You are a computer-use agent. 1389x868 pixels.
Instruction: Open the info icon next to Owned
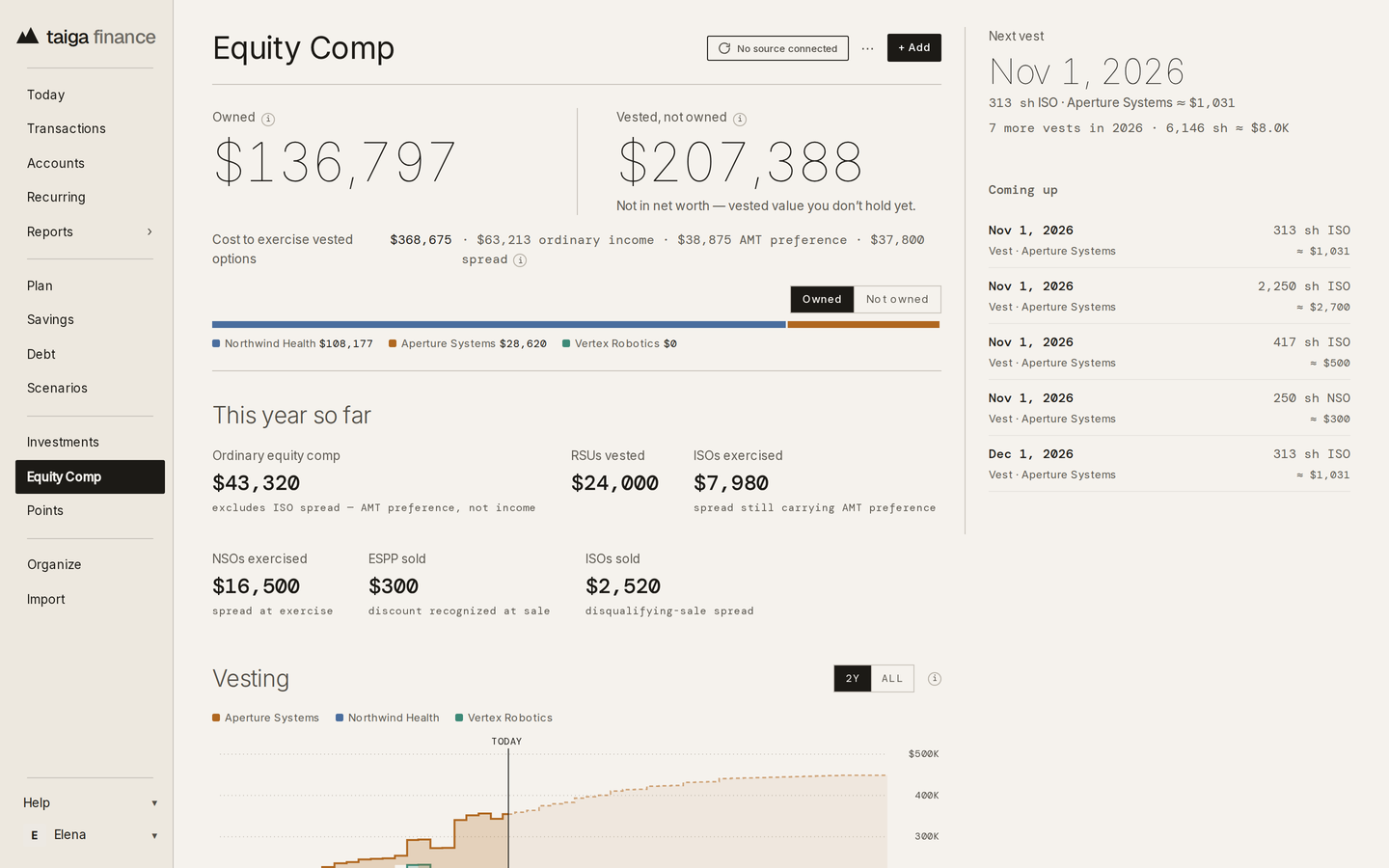268,119
